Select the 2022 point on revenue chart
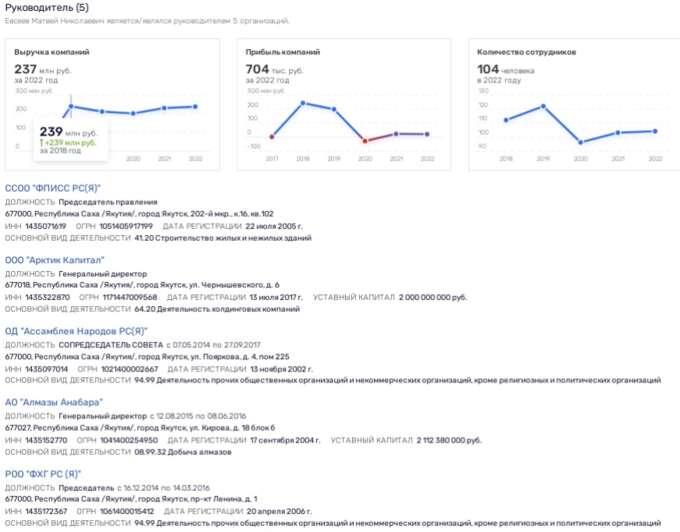 click(x=195, y=106)
